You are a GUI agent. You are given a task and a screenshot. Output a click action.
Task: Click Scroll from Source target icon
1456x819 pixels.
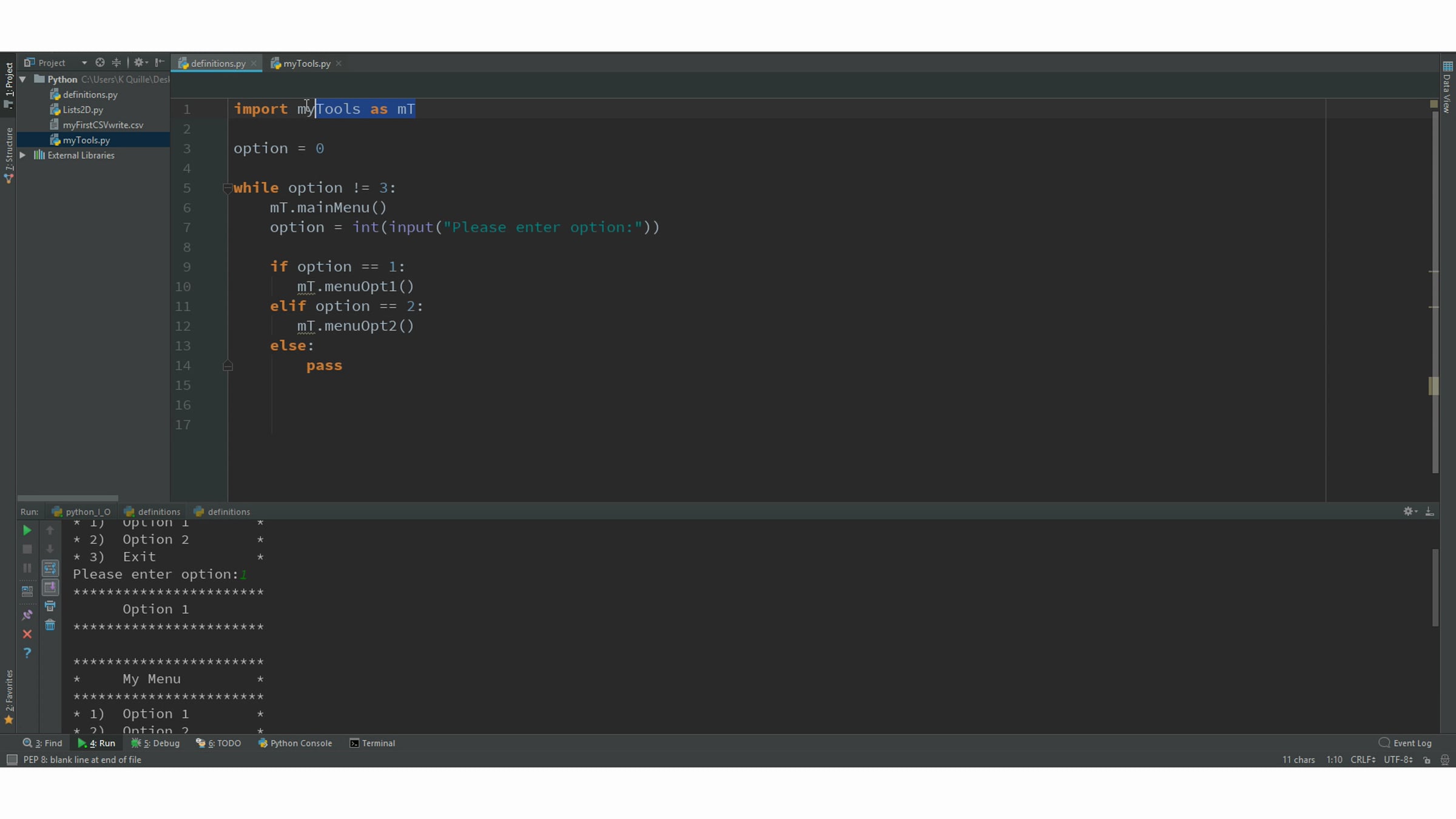[100, 62]
